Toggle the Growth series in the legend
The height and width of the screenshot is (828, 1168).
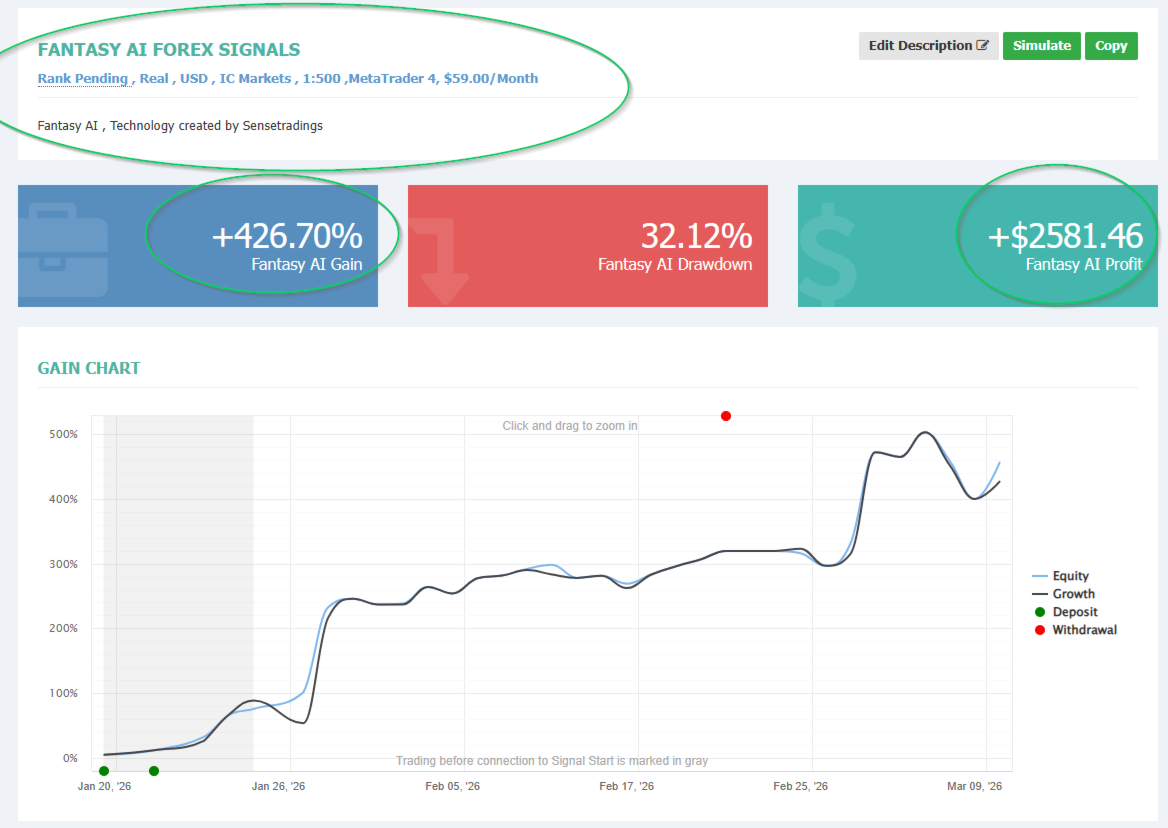coord(1064,593)
